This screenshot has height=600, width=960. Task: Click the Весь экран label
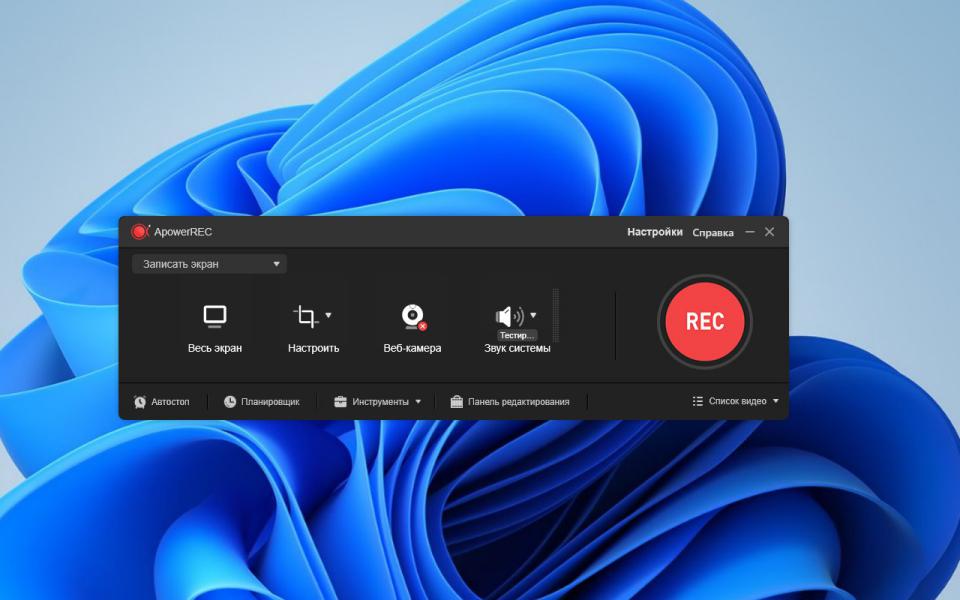(x=215, y=348)
